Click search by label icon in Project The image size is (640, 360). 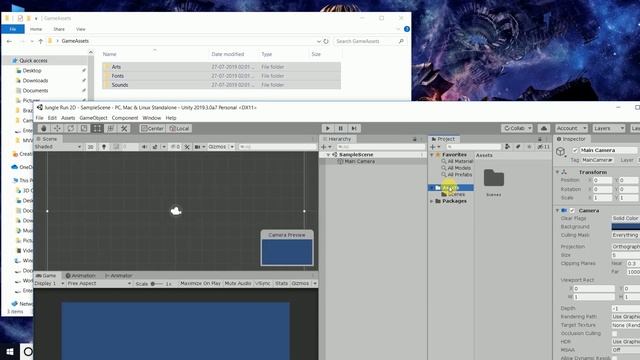(x=518, y=147)
